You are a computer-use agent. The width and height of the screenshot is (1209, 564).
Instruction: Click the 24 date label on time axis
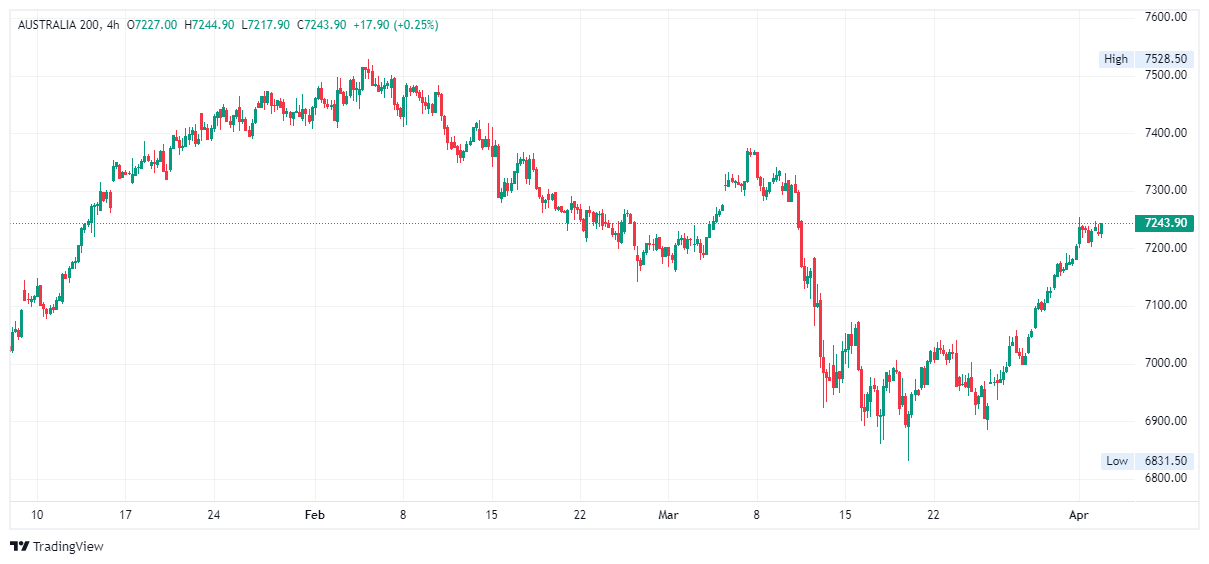tap(213, 515)
